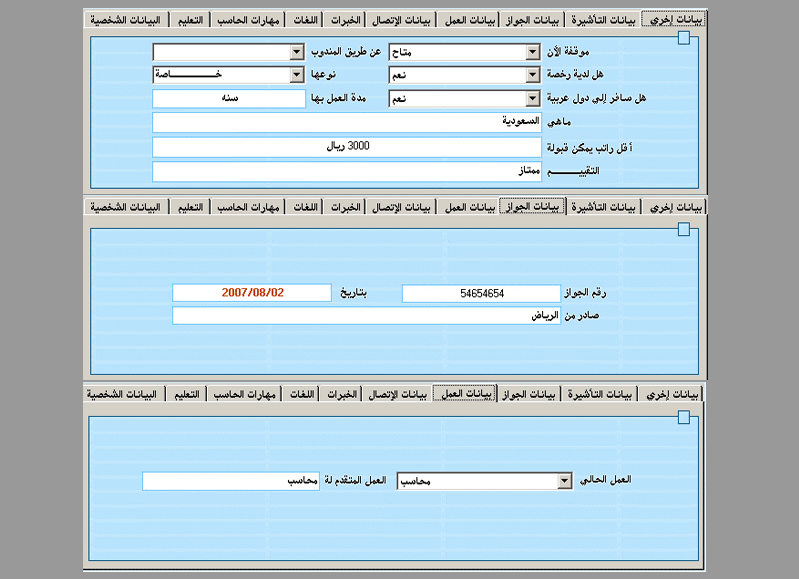Open الخبرات tab in the license form

point(345,20)
